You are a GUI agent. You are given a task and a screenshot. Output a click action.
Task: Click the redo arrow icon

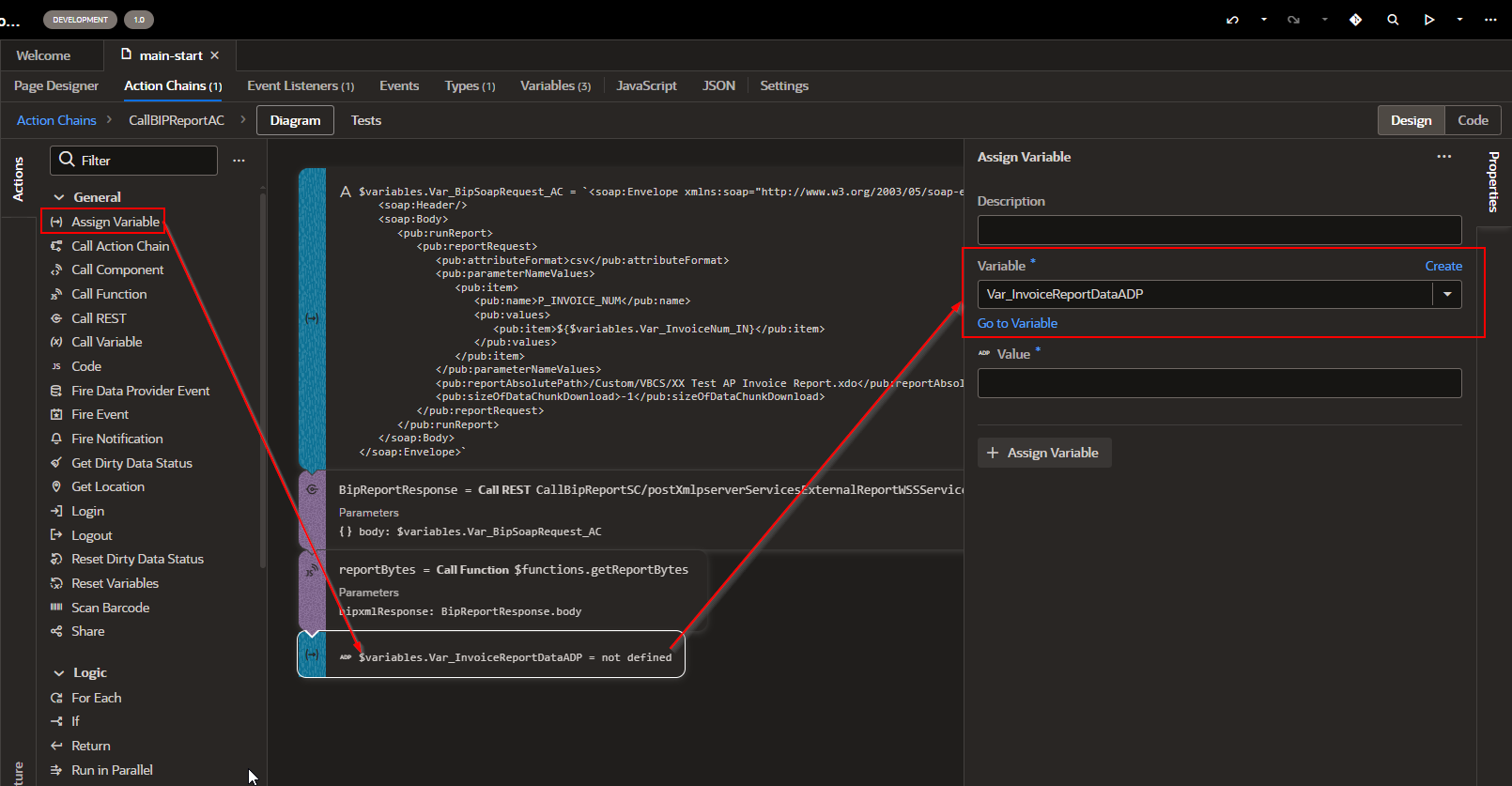click(x=1294, y=20)
